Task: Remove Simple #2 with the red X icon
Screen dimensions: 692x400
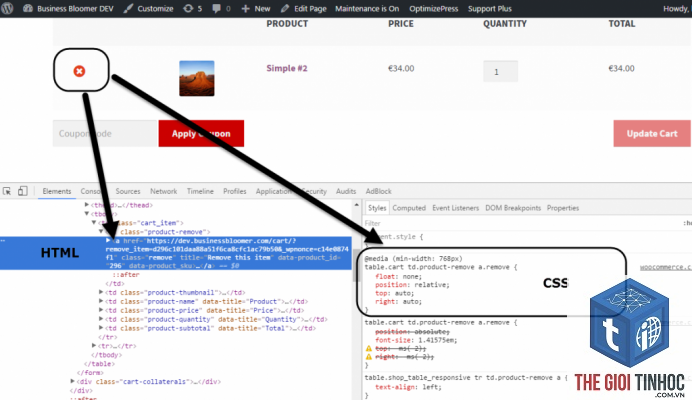Action: coord(79,71)
